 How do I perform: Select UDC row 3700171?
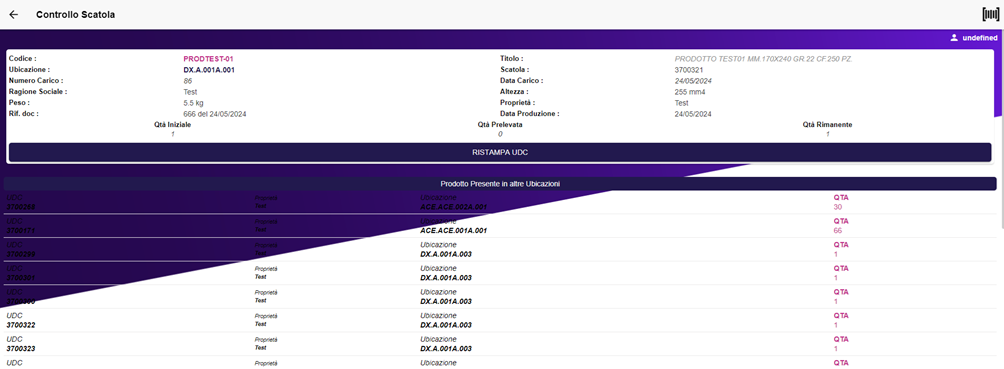pos(500,226)
